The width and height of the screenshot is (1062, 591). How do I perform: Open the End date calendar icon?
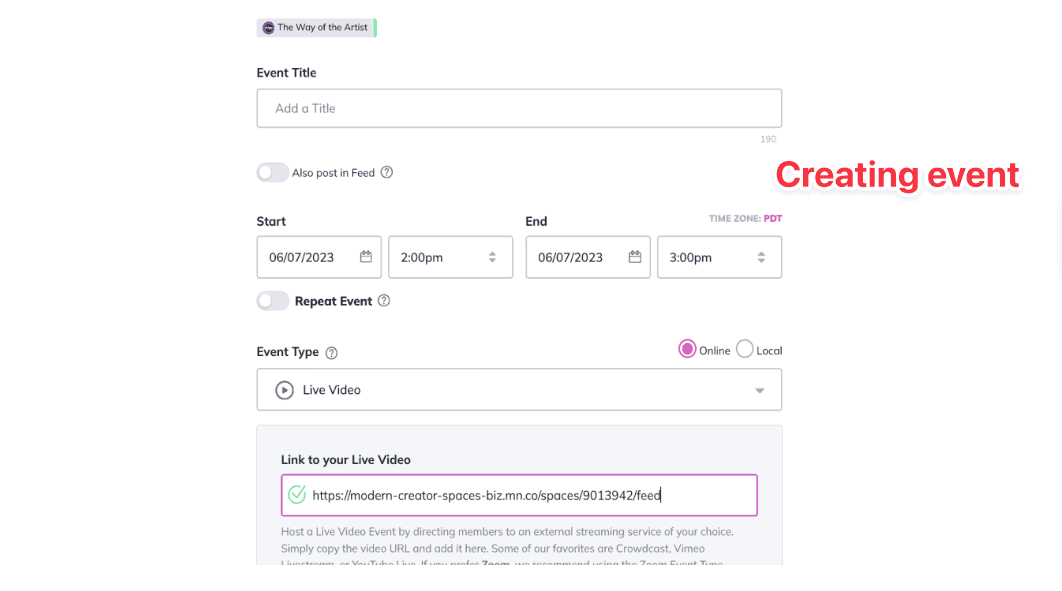pos(635,257)
